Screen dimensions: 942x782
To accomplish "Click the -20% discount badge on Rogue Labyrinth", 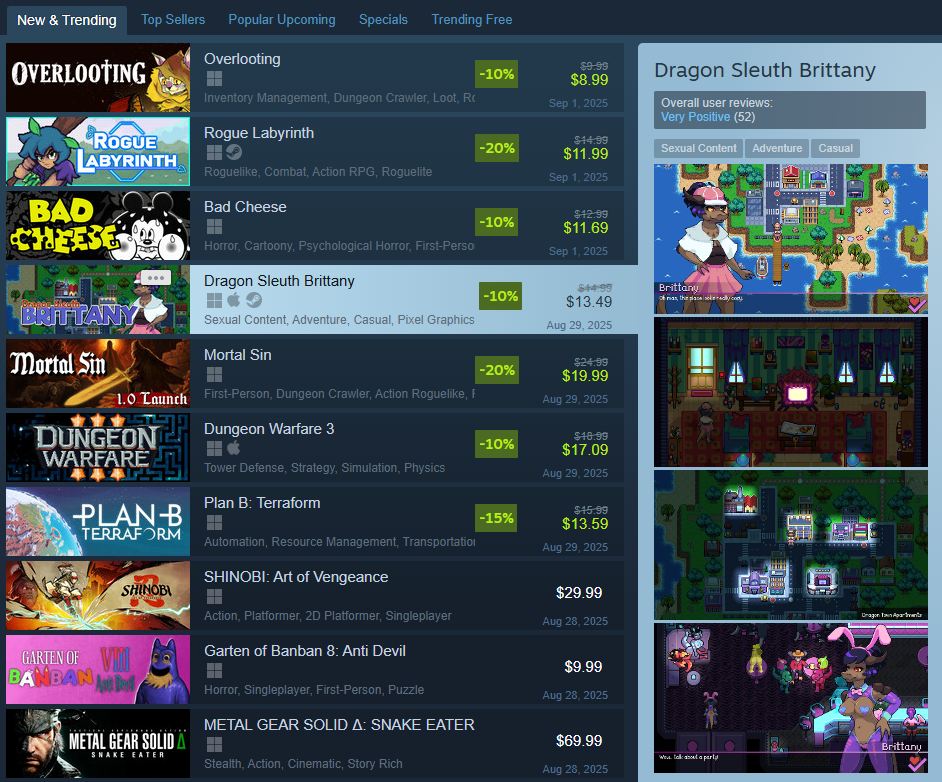I will [497, 148].
